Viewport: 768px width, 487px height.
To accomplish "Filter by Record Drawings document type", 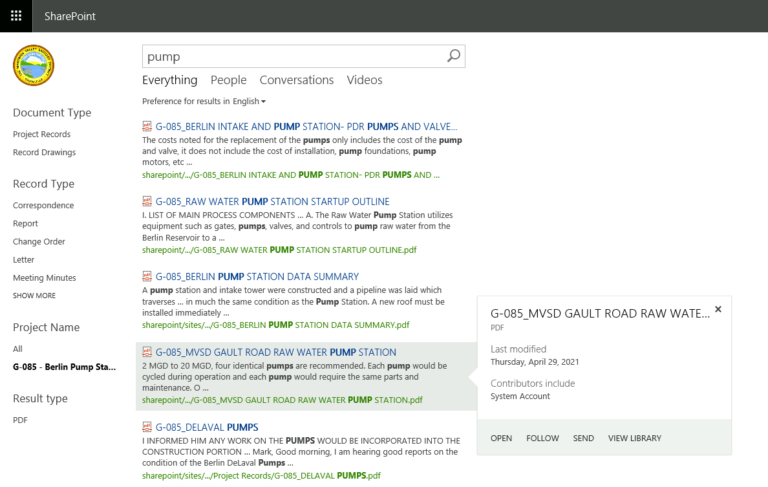I will click(x=44, y=152).
